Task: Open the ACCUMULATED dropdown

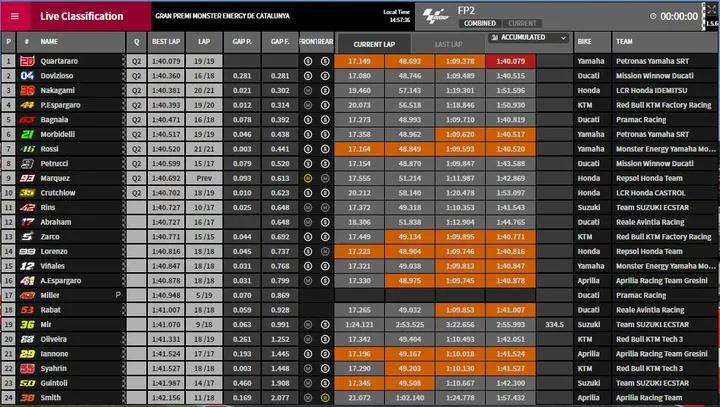Action: pyautogui.click(x=529, y=38)
